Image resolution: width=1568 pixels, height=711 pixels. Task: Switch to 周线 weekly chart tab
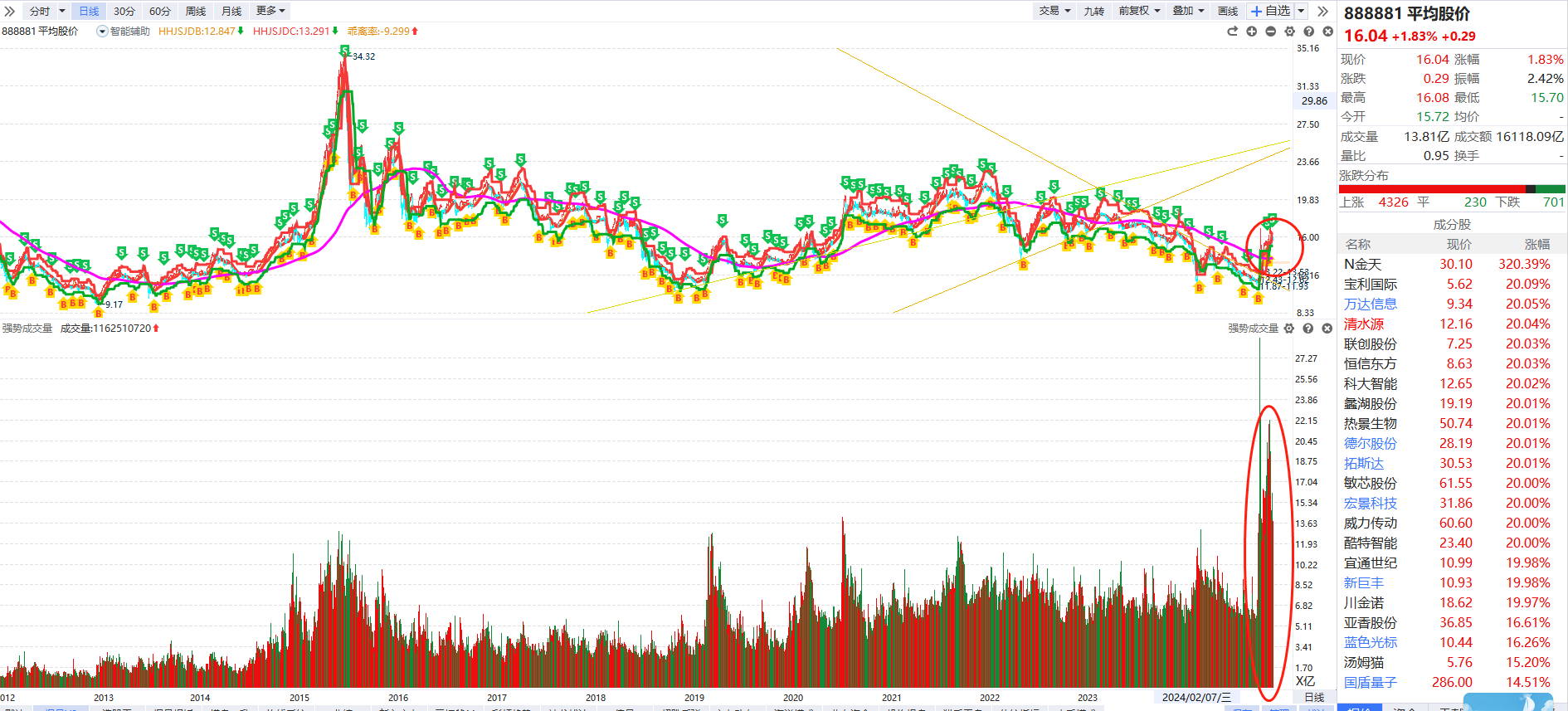click(x=196, y=11)
